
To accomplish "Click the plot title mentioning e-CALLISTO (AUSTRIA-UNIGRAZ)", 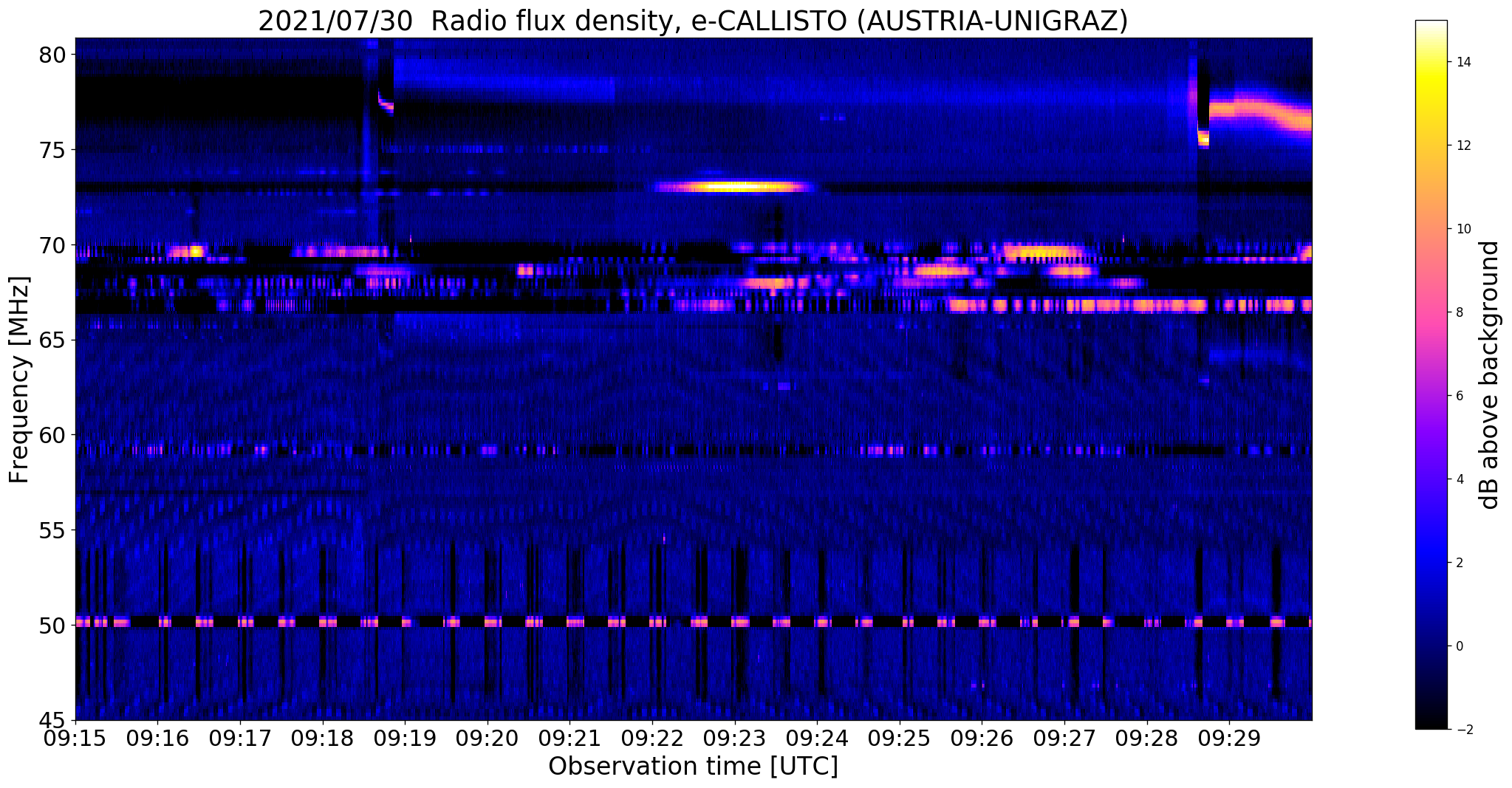I will (x=693, y=21).
